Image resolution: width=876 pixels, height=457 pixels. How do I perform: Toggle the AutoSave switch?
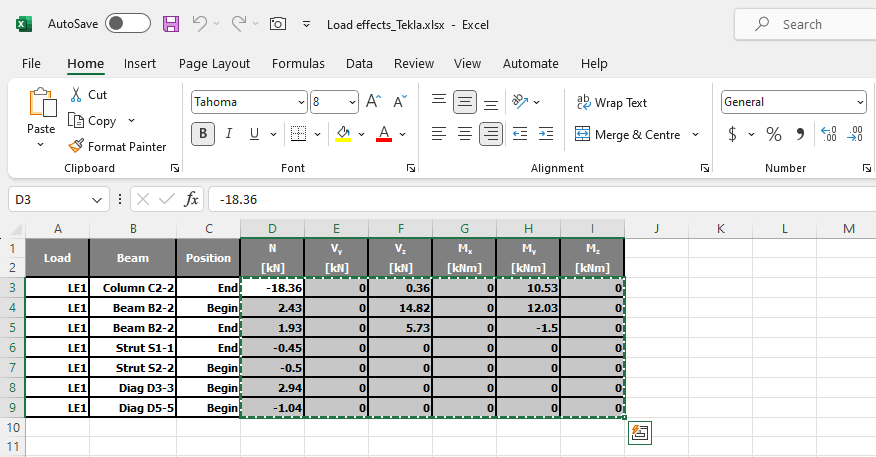(127, 24)
